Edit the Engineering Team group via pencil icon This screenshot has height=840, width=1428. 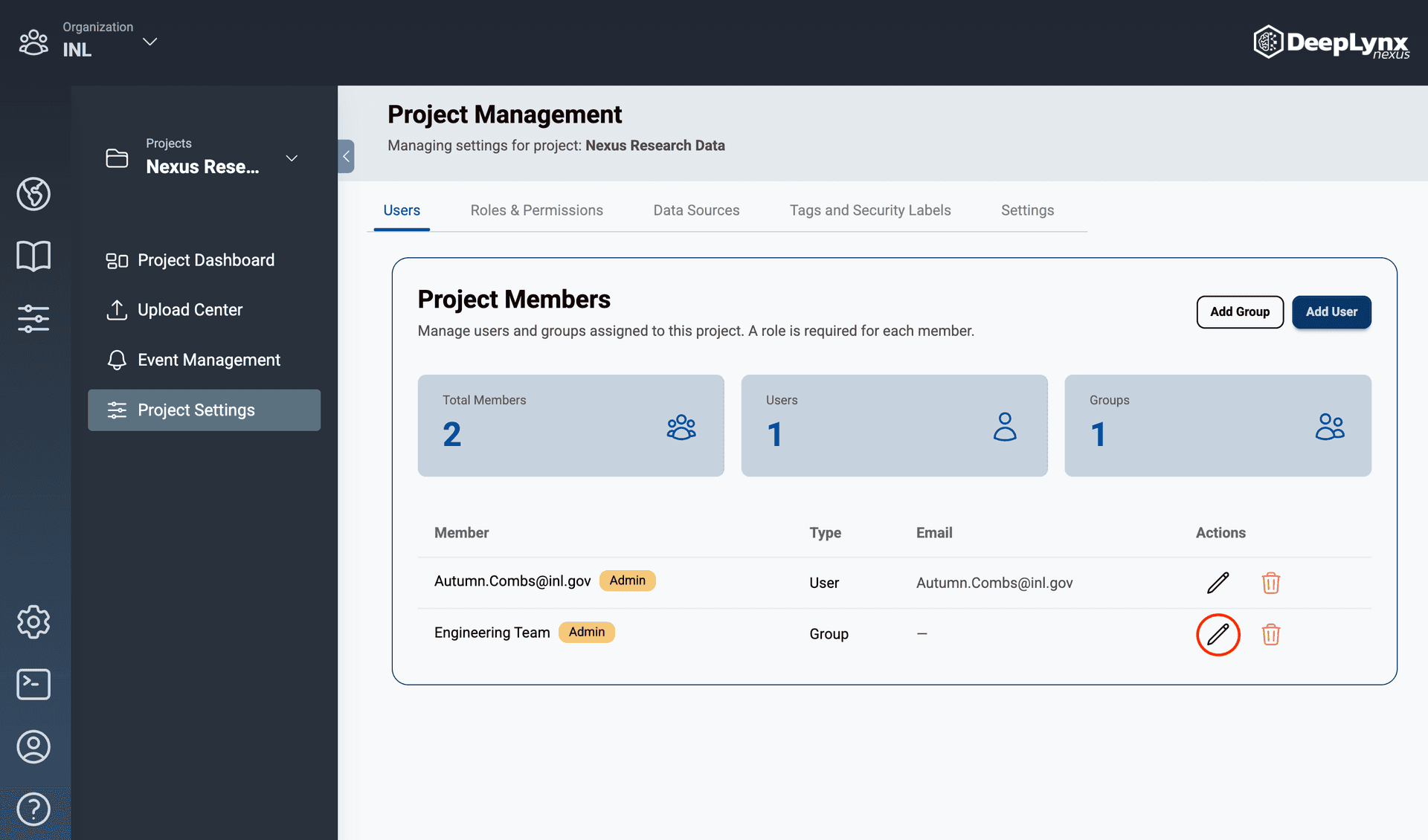pos(1218,634)
